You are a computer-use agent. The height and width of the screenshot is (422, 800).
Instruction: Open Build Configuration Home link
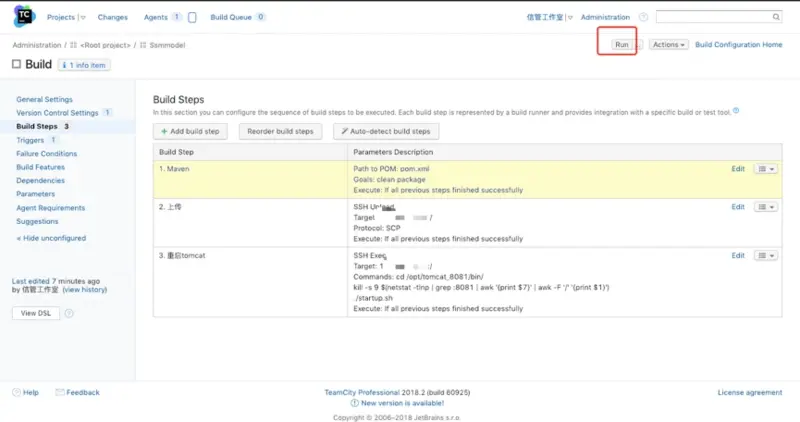(x=738, y=45)
